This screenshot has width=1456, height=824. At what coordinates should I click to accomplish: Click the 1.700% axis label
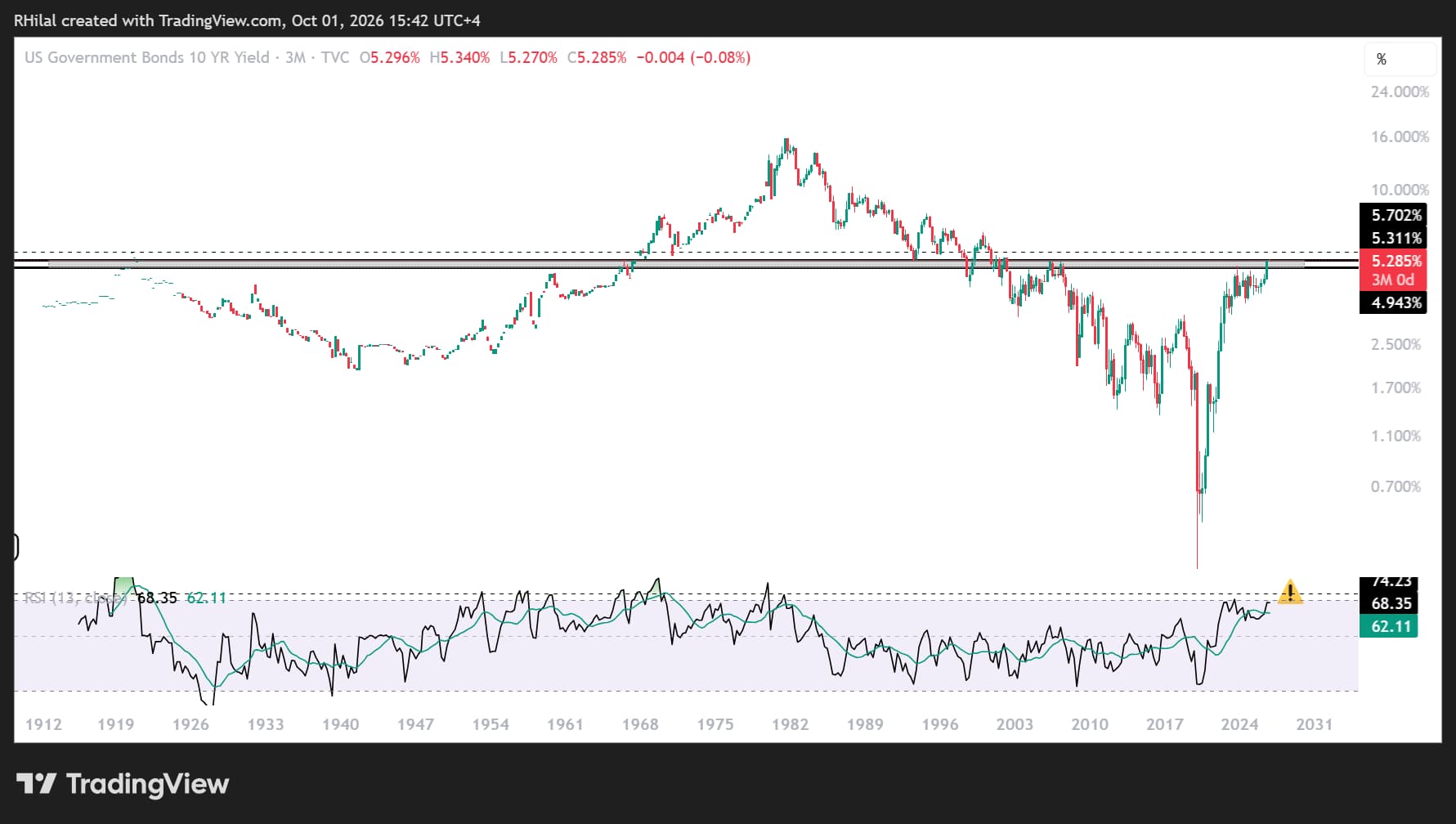(x=1396, y=387)
